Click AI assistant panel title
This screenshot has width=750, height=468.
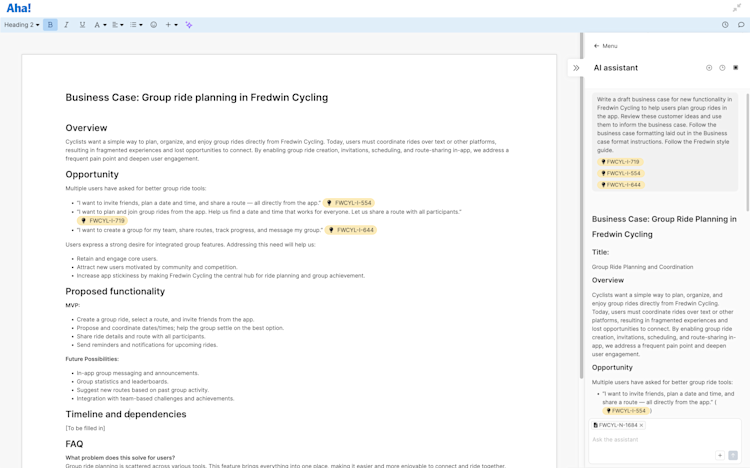616,68
